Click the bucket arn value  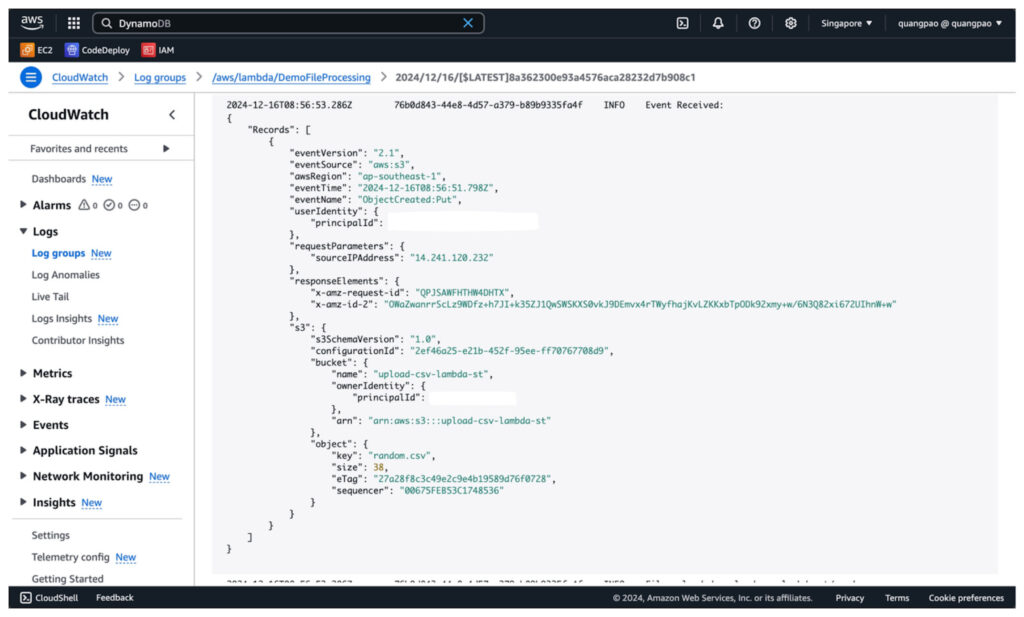point(459,420)
